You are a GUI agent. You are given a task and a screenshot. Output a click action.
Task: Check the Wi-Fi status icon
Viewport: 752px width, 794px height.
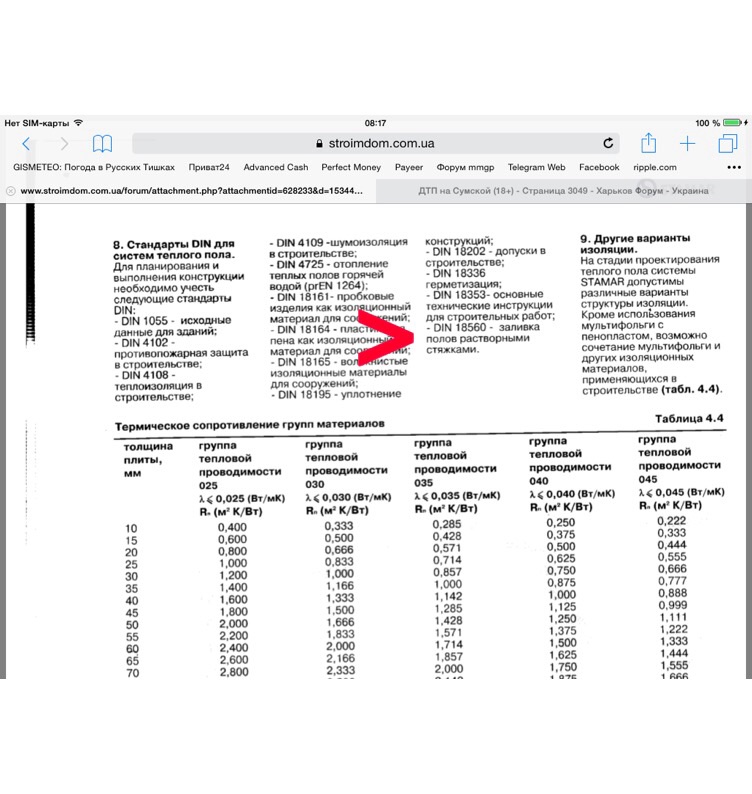click(x=78, y=123)
